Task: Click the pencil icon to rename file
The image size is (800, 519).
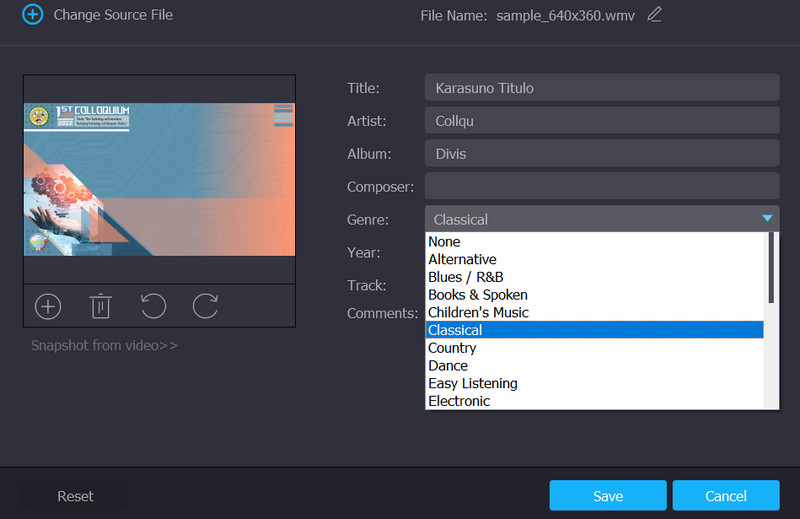Action: point(655,15)
